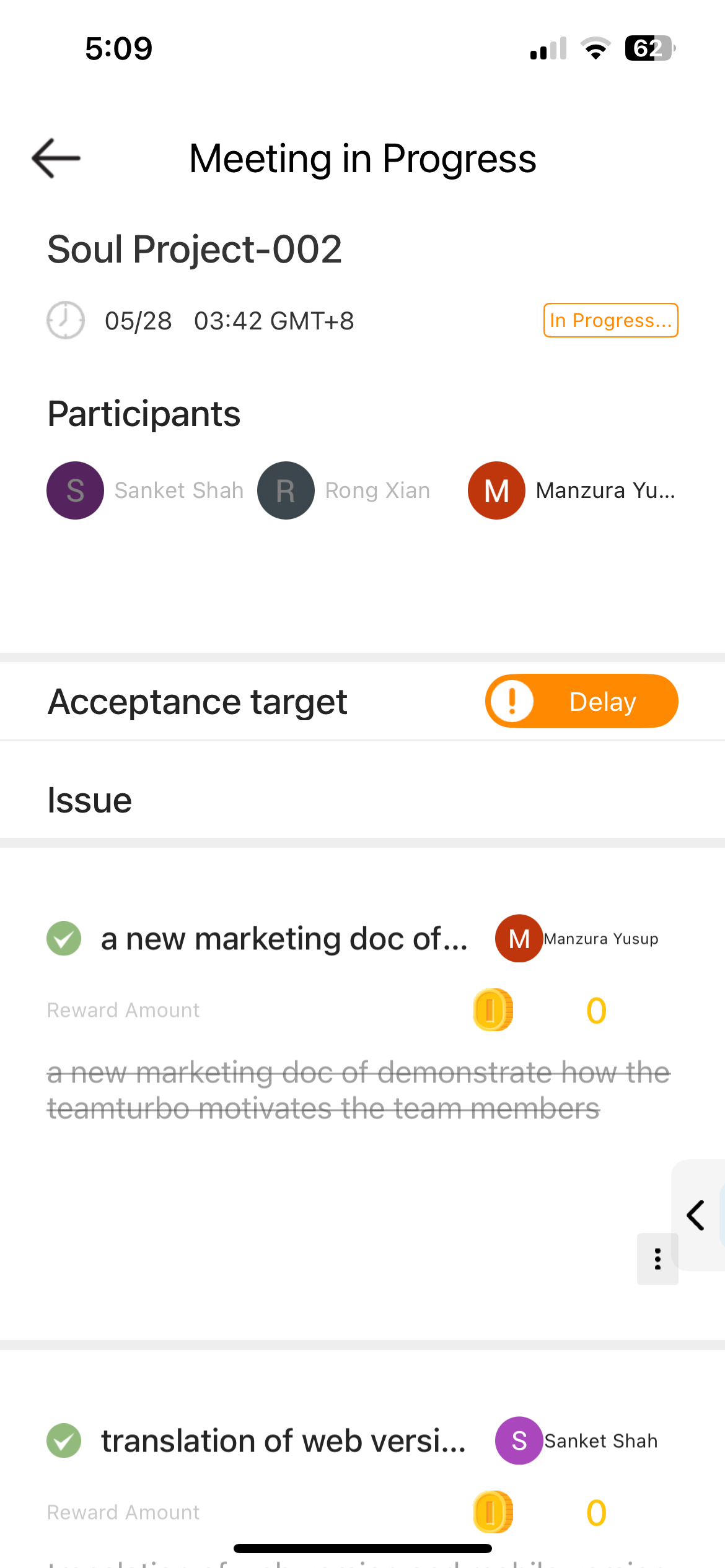Select the Issue section header

(x=90, y=800)
